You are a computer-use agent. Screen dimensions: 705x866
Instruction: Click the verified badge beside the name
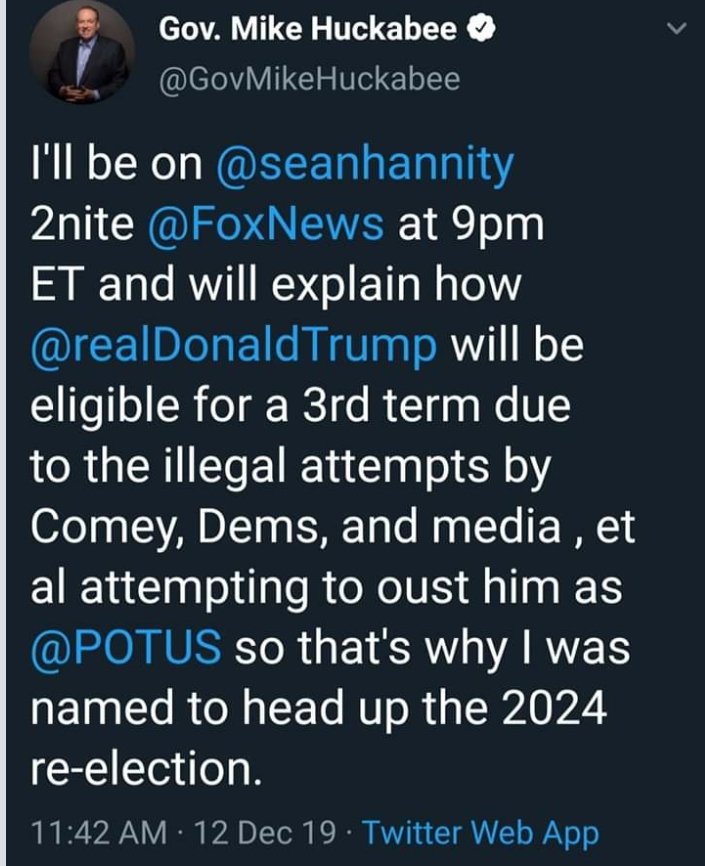(484, 31)
